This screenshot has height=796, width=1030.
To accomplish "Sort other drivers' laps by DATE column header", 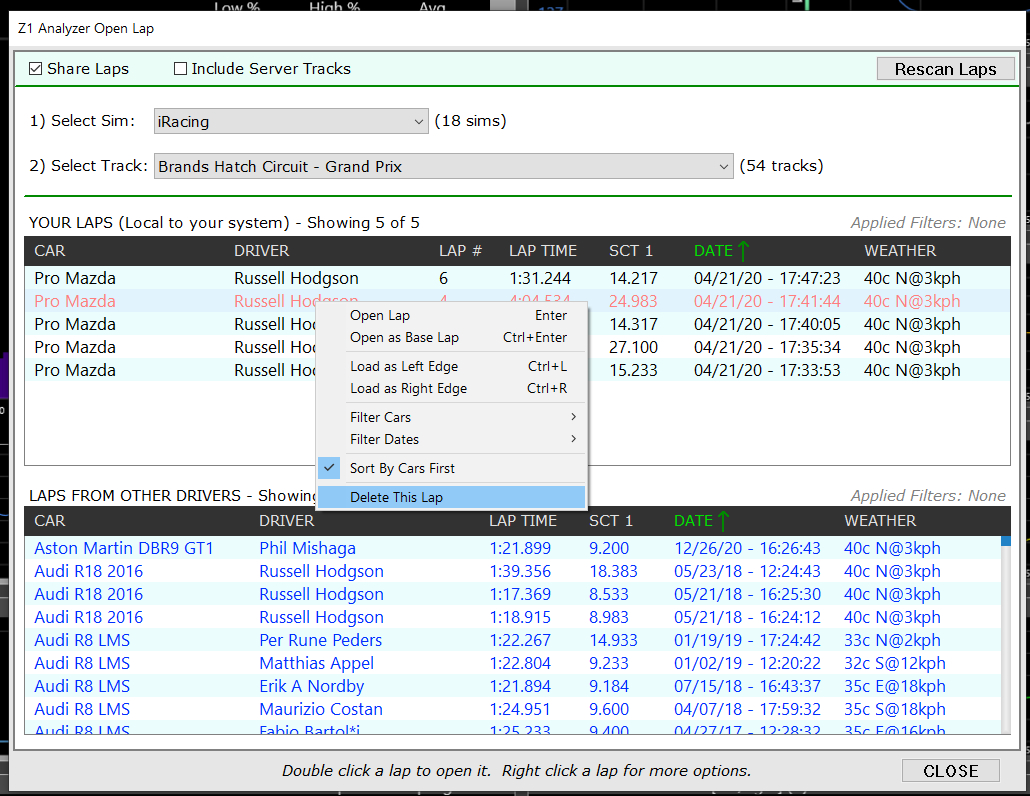I will (701, 521).
